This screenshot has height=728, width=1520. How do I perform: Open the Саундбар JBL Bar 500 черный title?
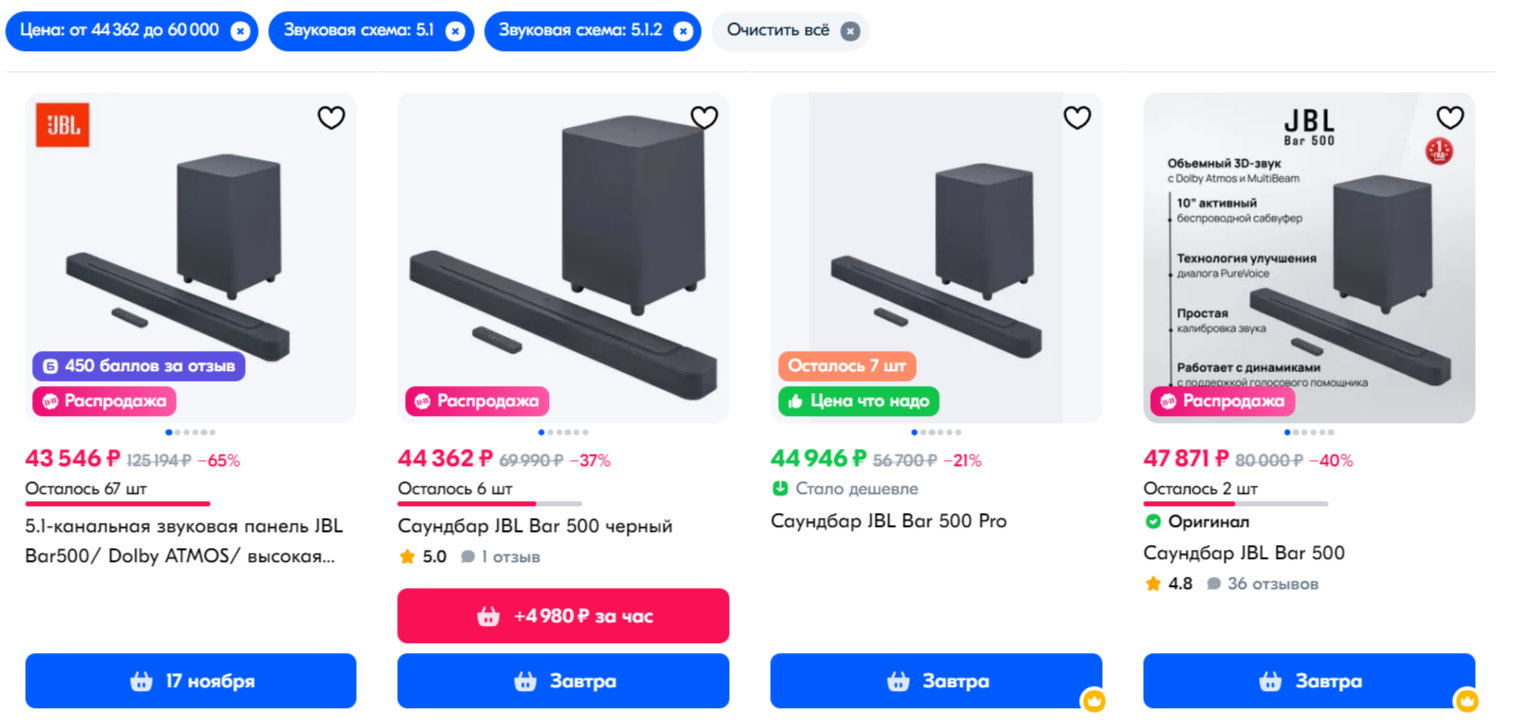point(535,526)
